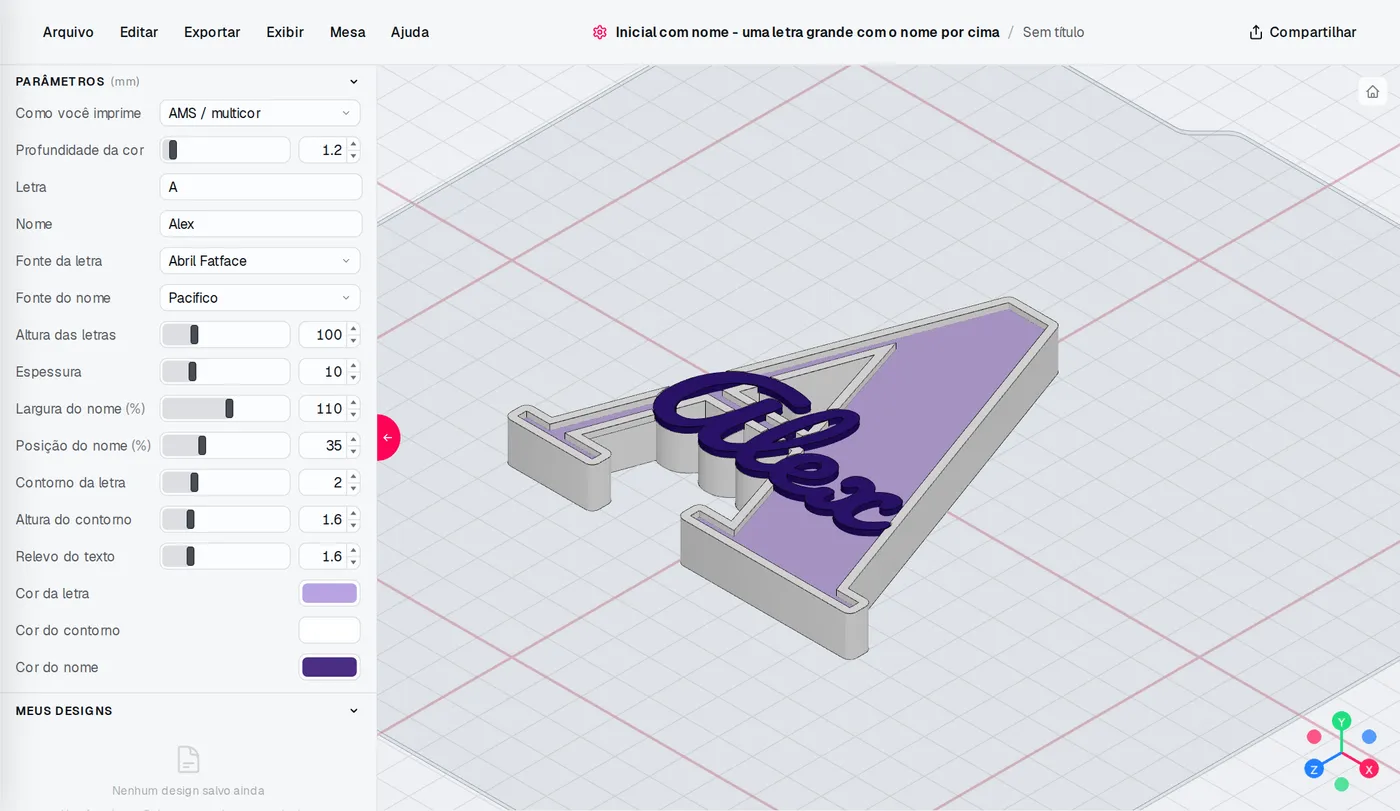Collapse the PARÂMETROS section
The width and height of the screenshot is (1400, 811).
tap(353, 82)
